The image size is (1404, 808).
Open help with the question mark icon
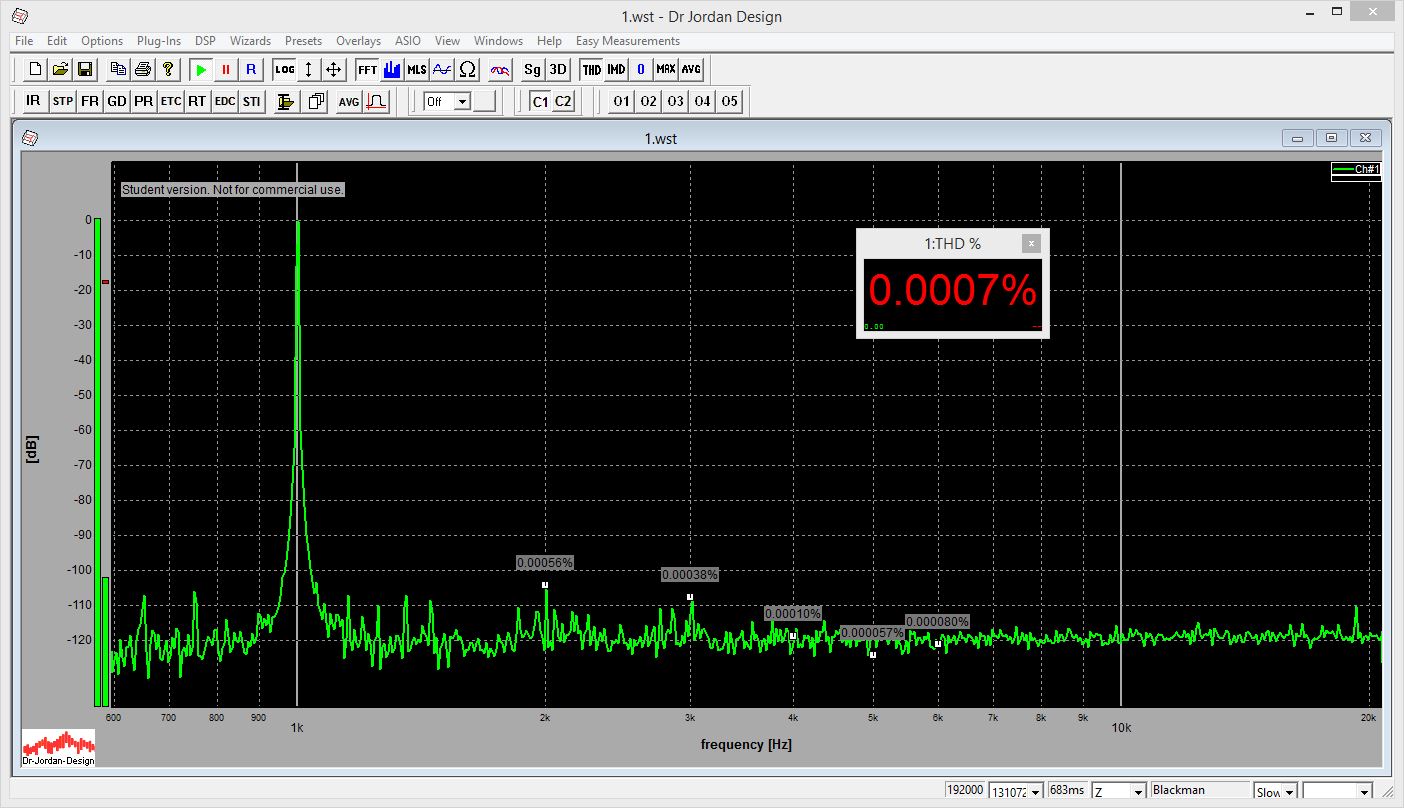click(x=168, y=69)
